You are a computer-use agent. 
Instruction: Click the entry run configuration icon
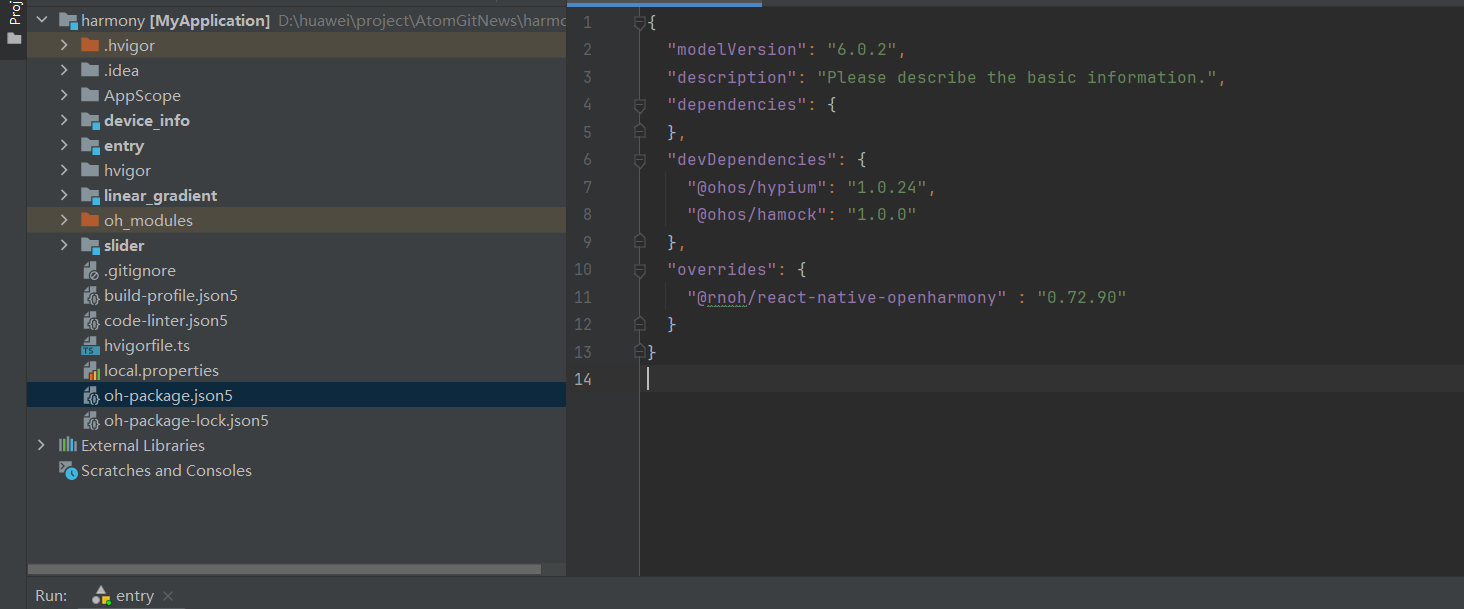[x=100, y=595]
